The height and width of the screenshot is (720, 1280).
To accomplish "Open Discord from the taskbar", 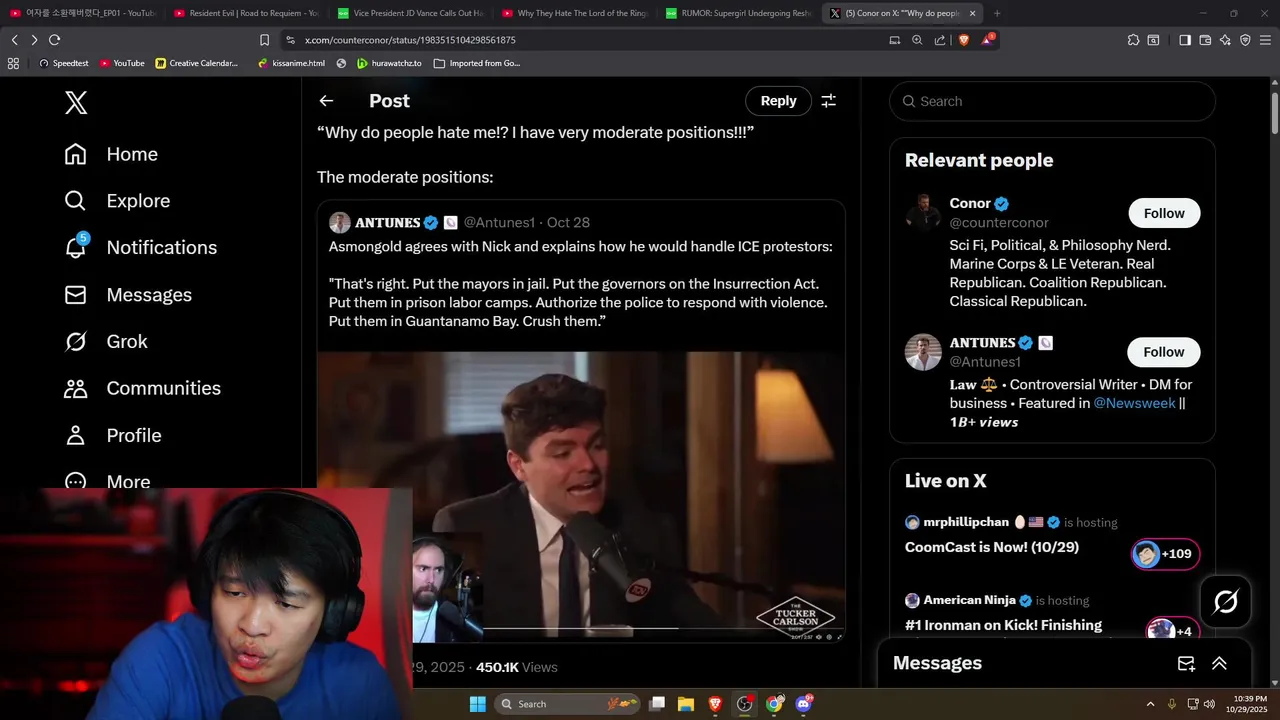I will pos(803,704).
